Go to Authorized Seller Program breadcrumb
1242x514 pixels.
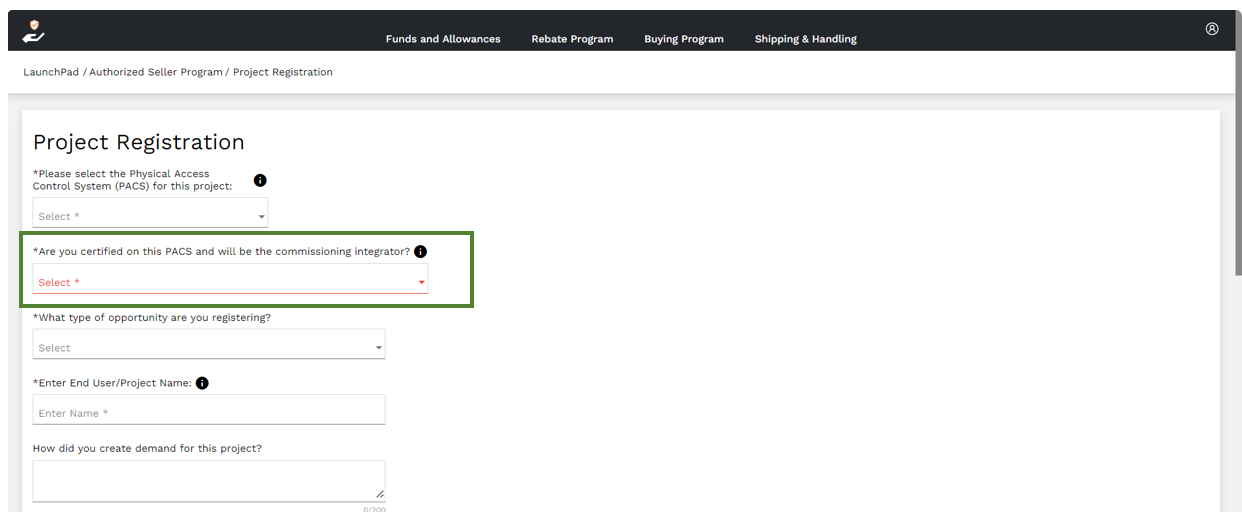click(x=156, y=72)
